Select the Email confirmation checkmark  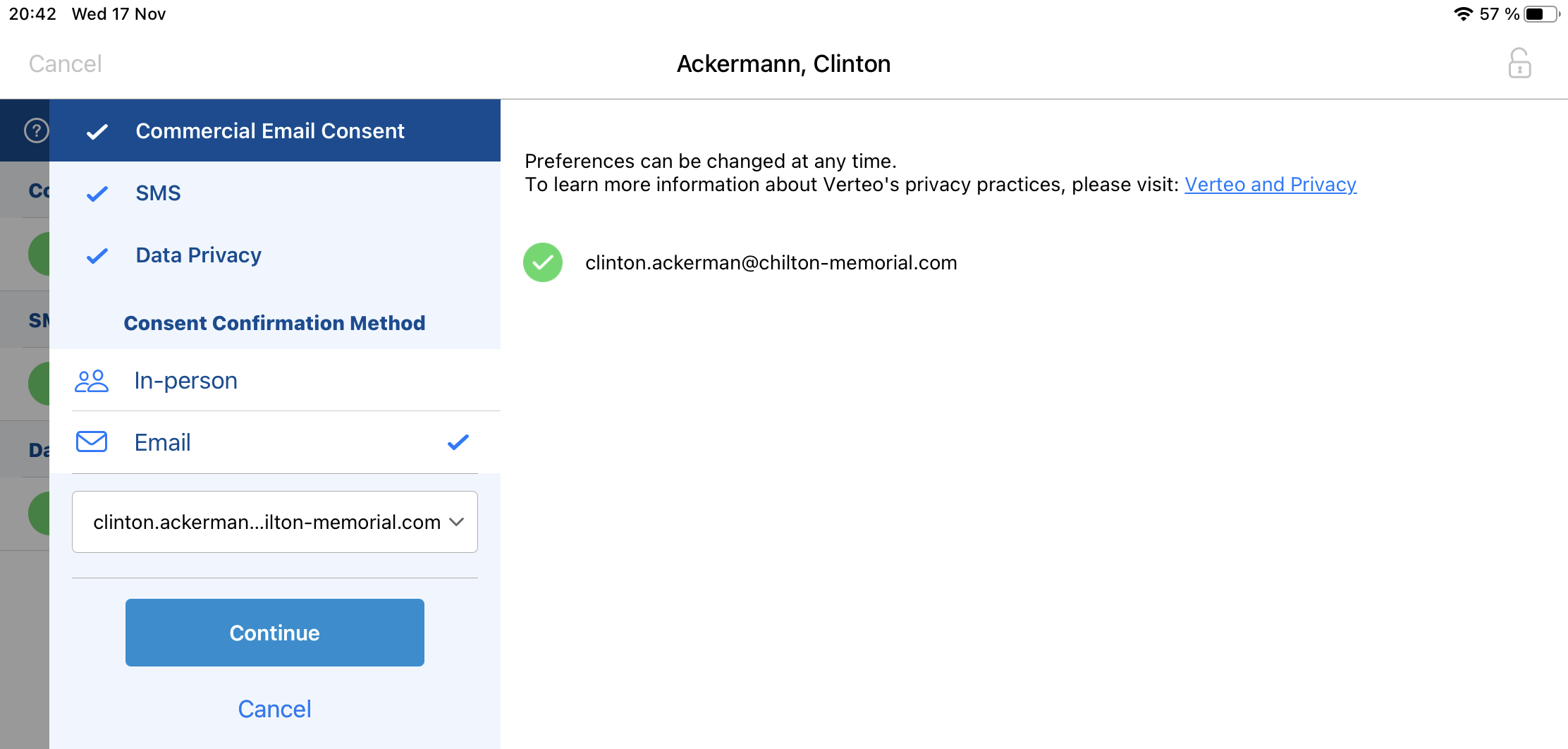coord(458,442)
